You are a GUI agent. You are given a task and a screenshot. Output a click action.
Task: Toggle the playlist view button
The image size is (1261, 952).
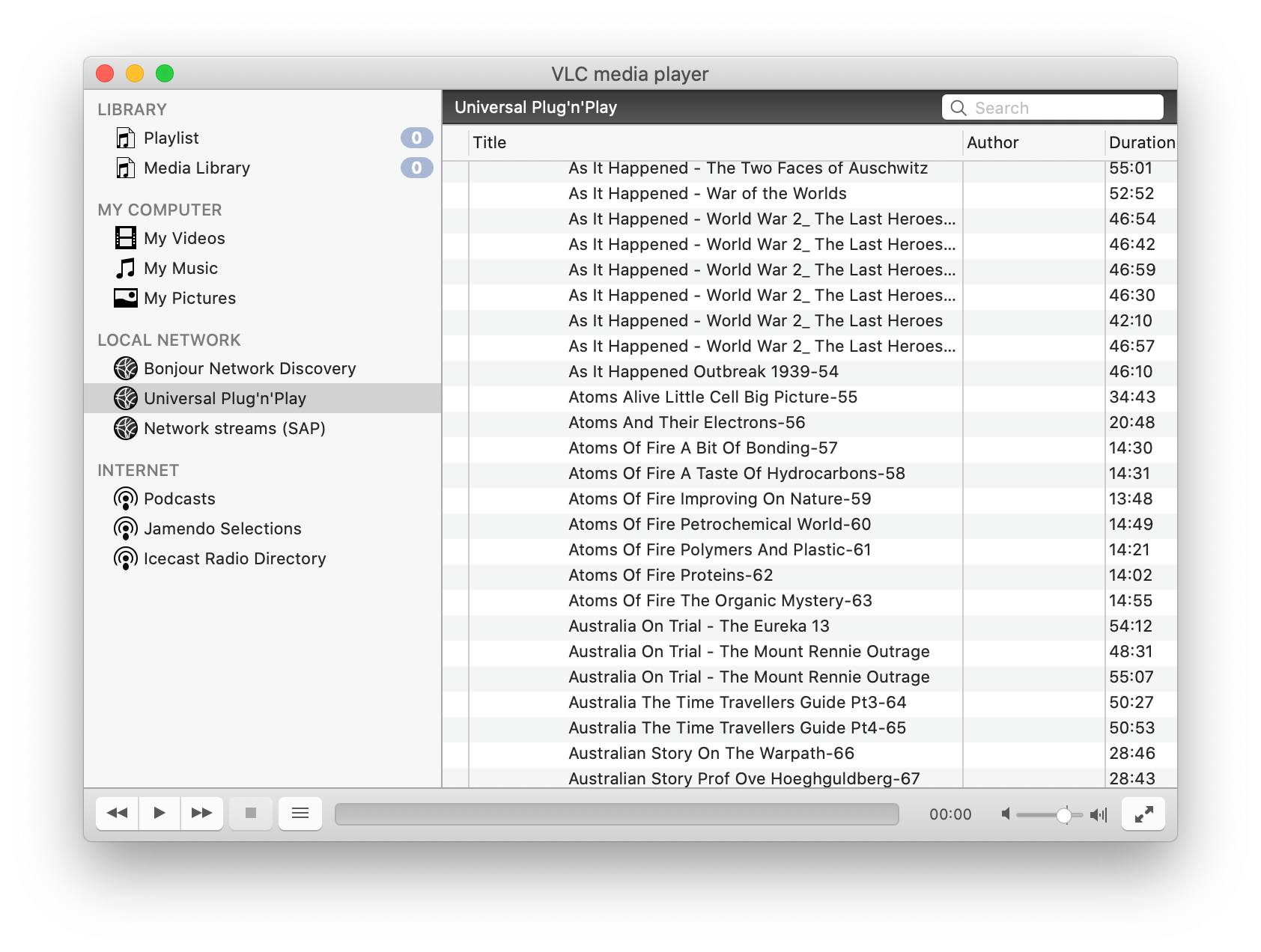coord(300,814)
